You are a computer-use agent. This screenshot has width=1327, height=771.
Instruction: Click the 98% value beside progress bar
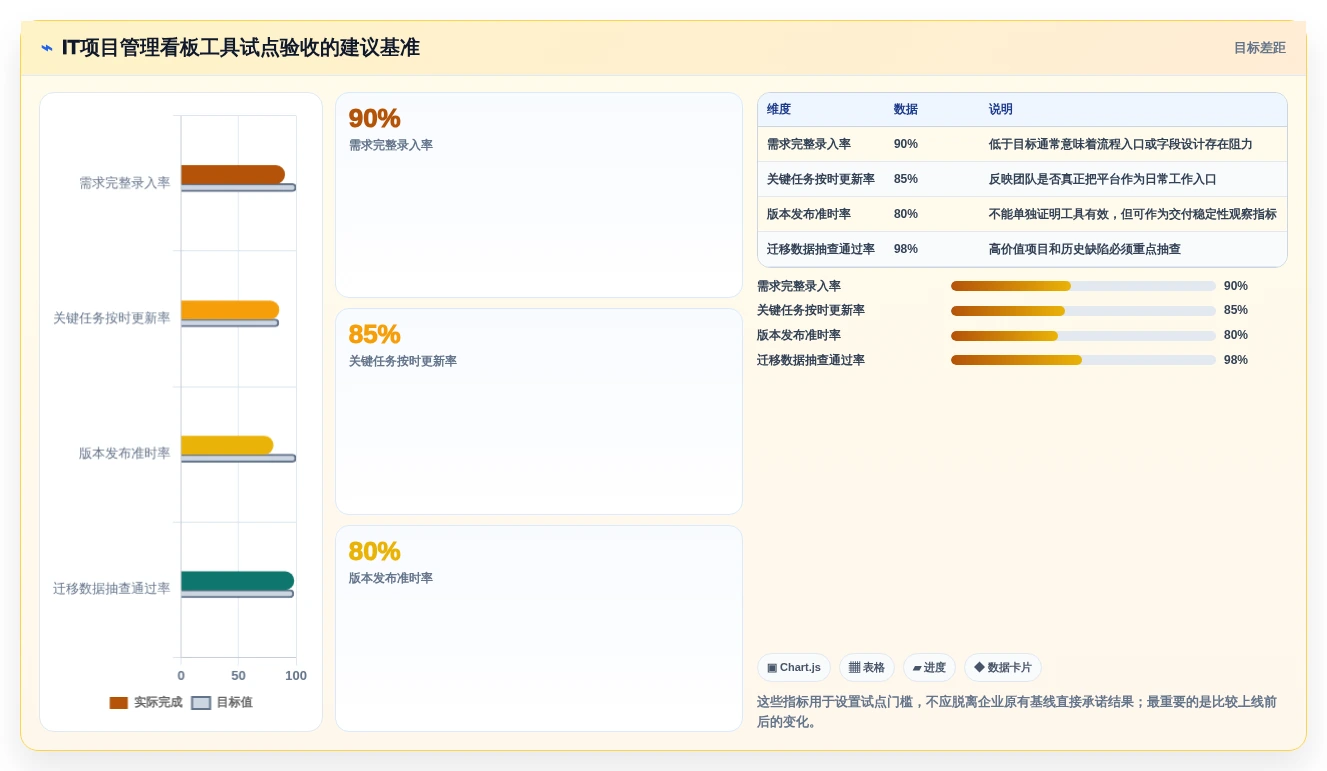click(x=1236, y=360)
